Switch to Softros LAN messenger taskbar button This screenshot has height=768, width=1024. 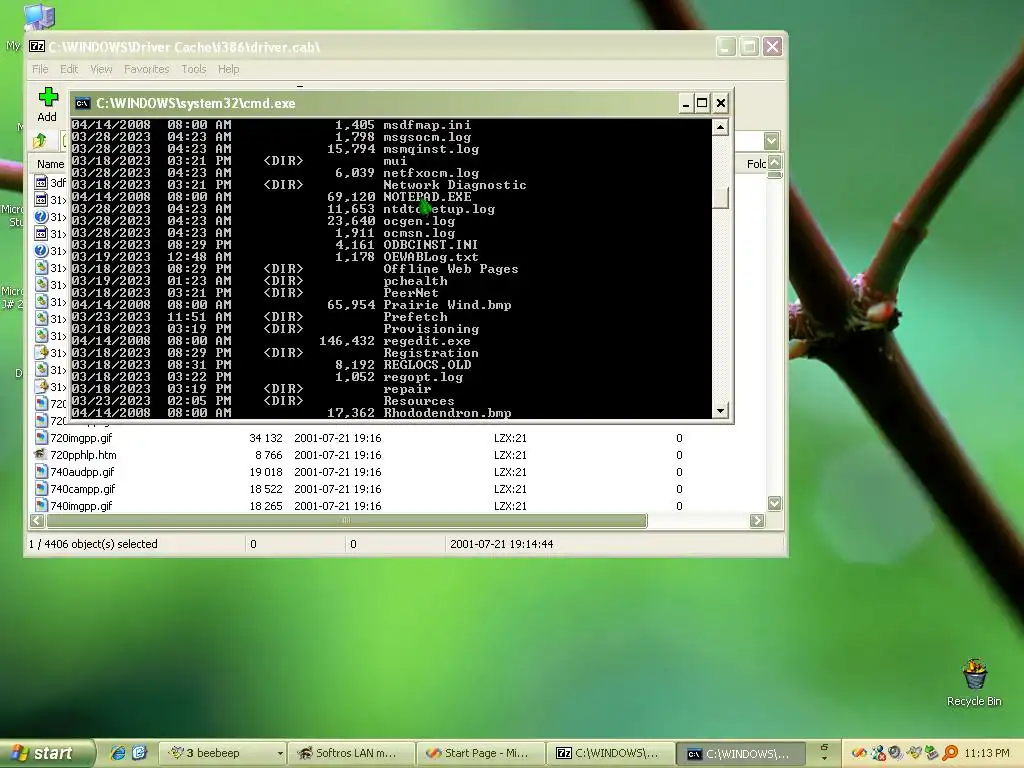(353, 753)
